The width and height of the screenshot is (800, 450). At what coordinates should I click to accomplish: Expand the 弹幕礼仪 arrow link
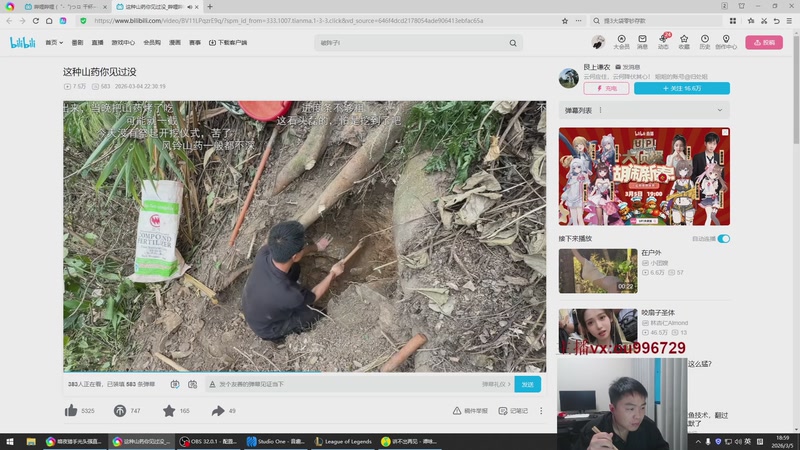tap(496, 384)
